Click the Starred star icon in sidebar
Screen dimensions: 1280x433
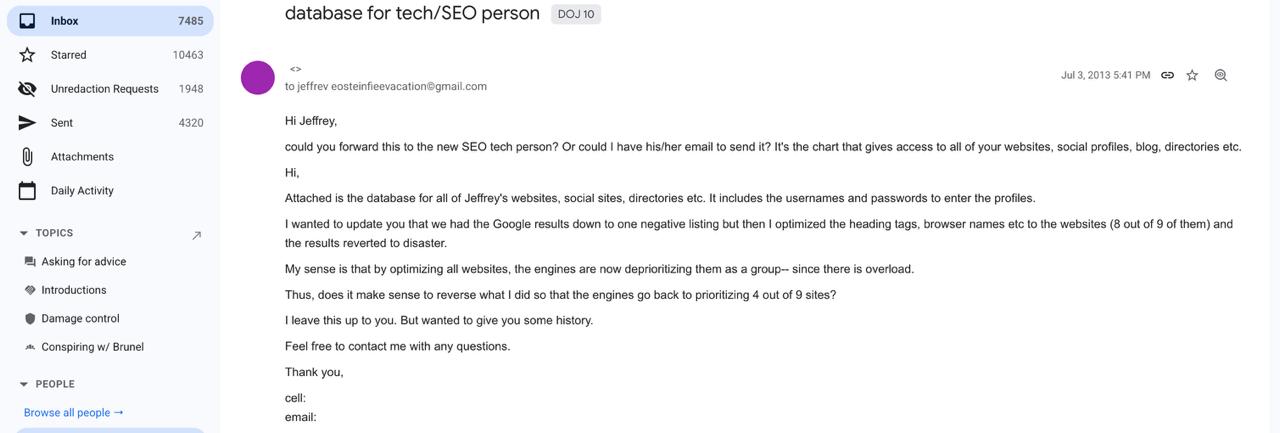tap(28, 55)
